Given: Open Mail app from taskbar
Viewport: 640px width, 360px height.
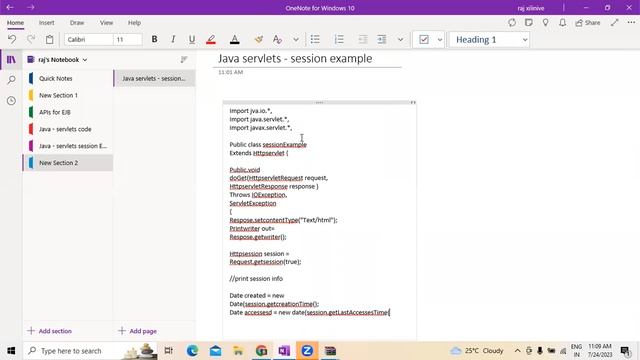Looking at the screenshot, I should (215, 351).
